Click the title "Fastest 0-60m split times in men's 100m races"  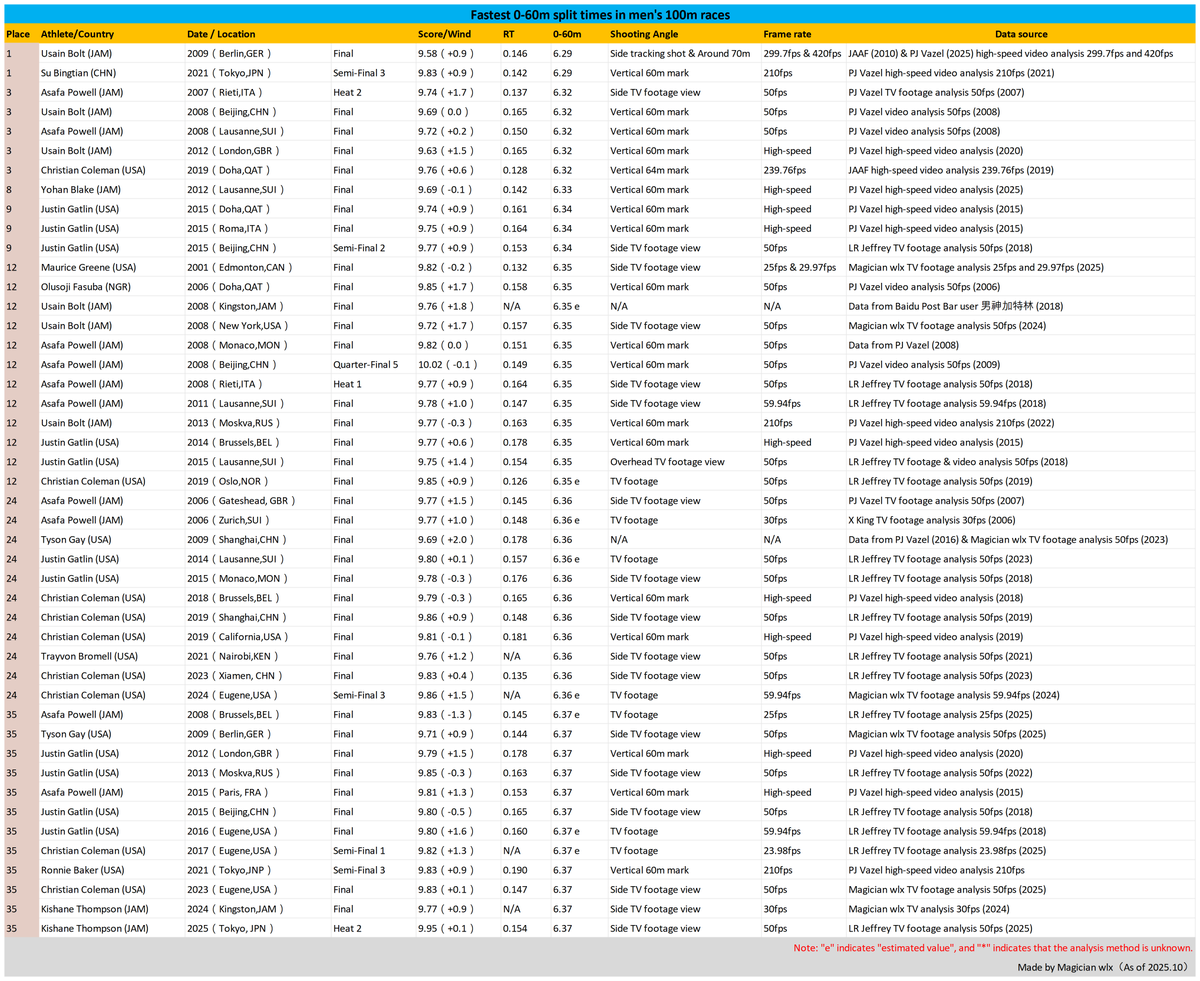[x=599, y=15]
